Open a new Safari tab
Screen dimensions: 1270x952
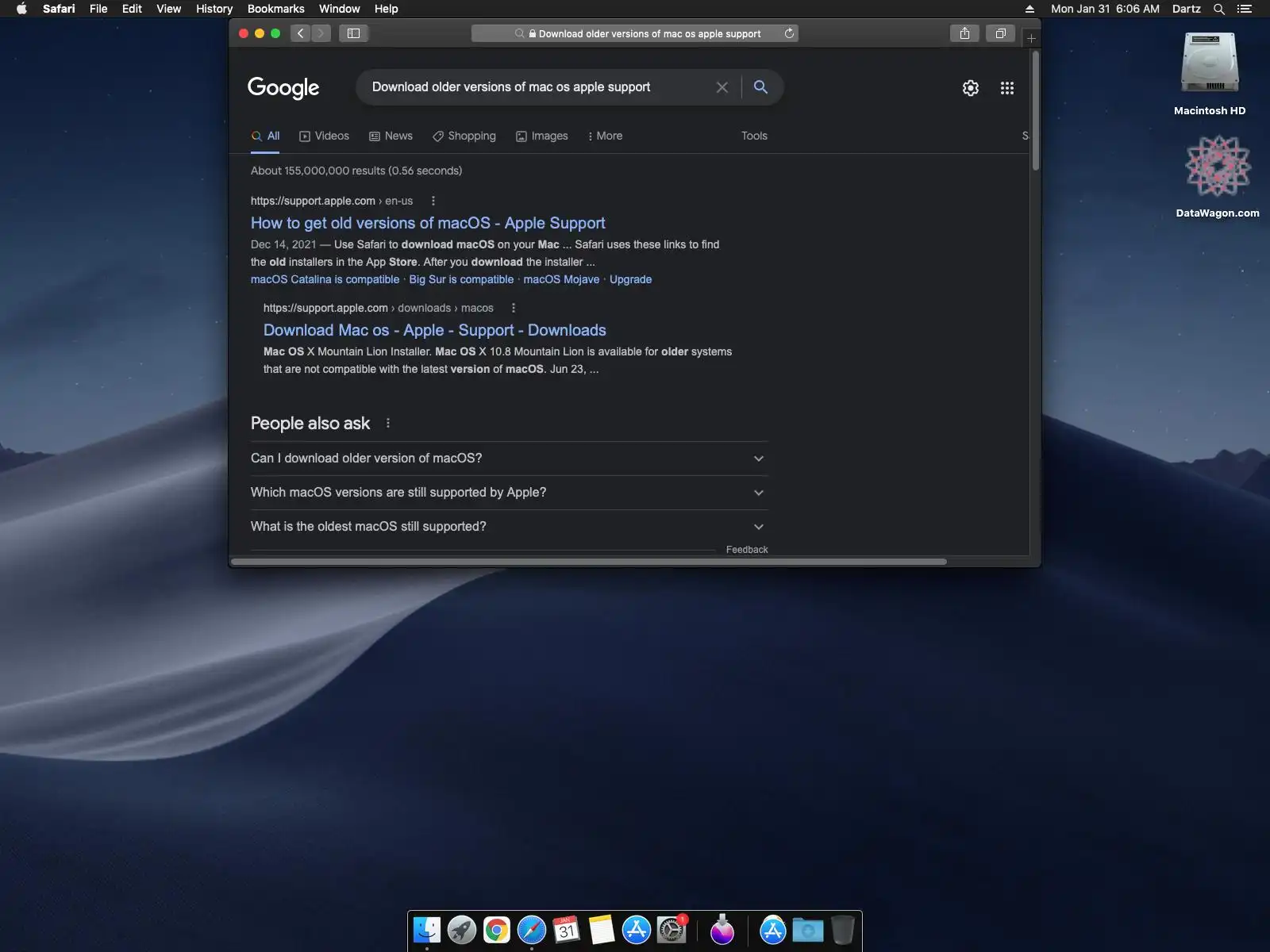pos(1031,38)
